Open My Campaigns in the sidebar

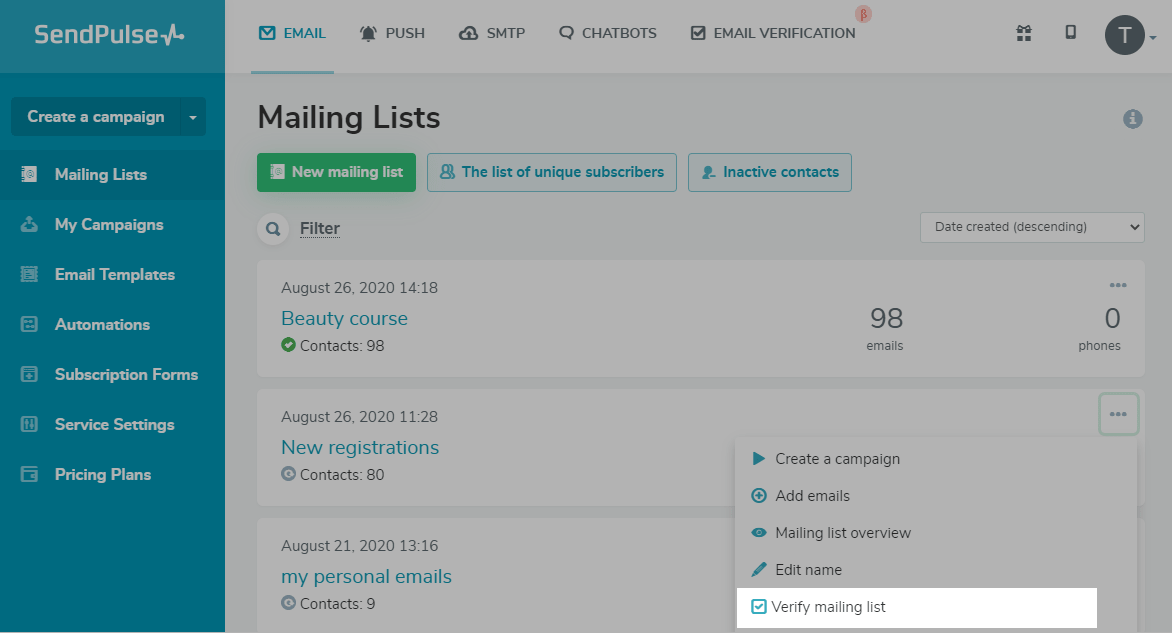[x=112, y=225]
